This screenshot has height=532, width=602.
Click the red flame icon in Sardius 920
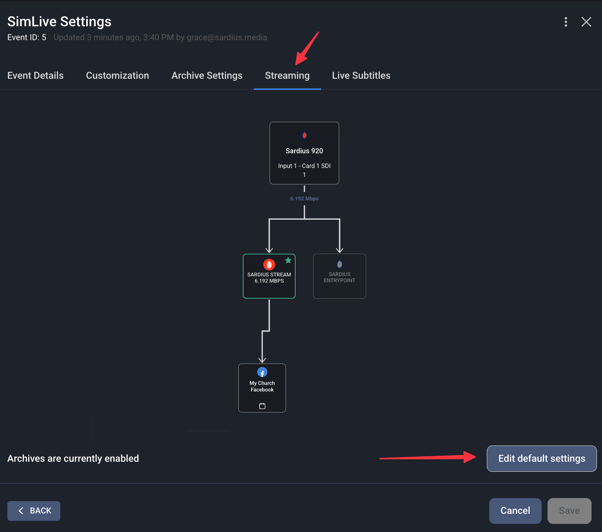point(304,135)
